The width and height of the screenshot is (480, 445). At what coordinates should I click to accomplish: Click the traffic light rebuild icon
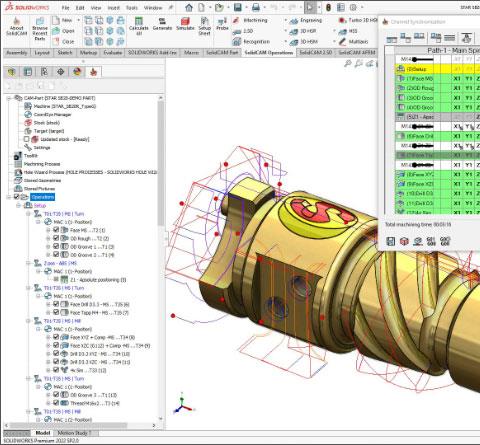328,7
